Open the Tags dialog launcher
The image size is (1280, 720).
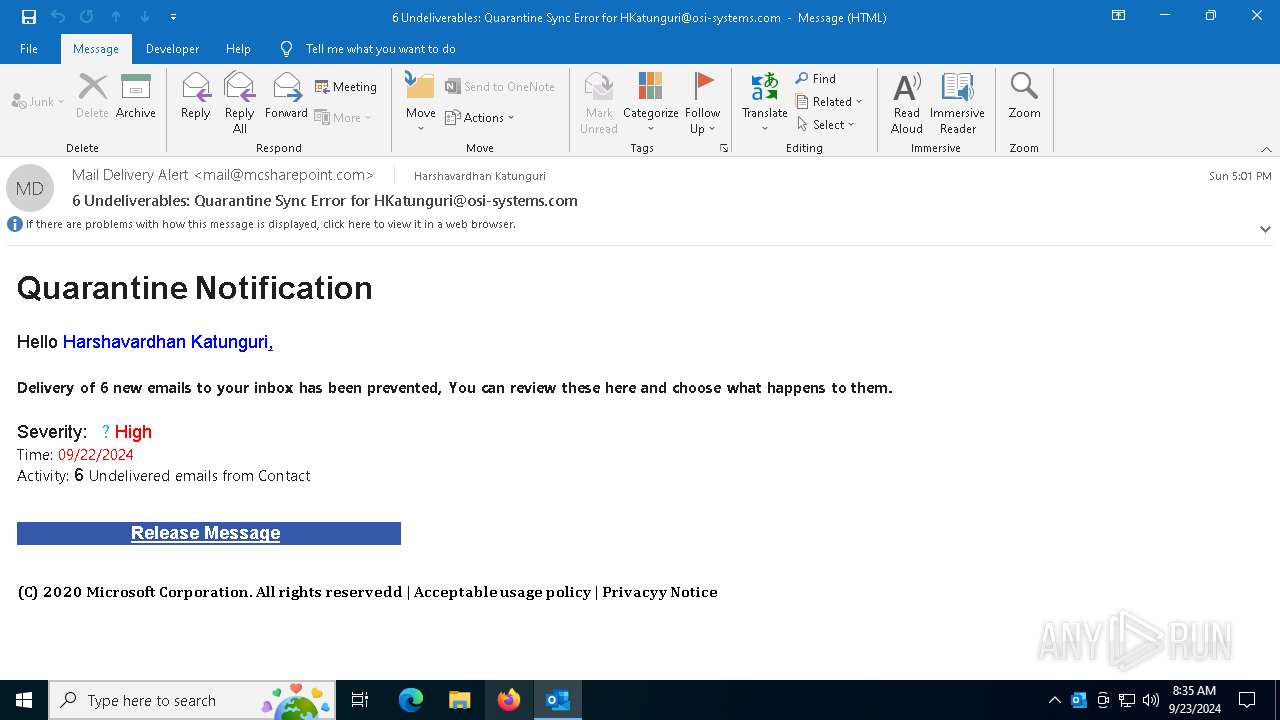724,148
